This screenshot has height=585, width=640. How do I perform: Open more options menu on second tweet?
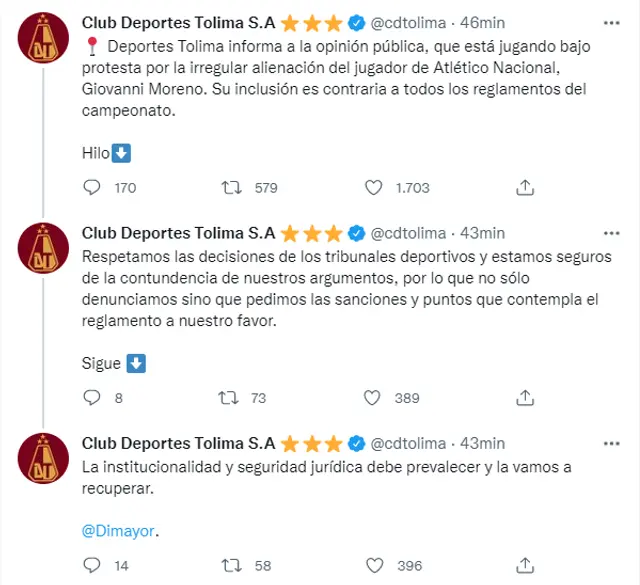coord(610,233)
